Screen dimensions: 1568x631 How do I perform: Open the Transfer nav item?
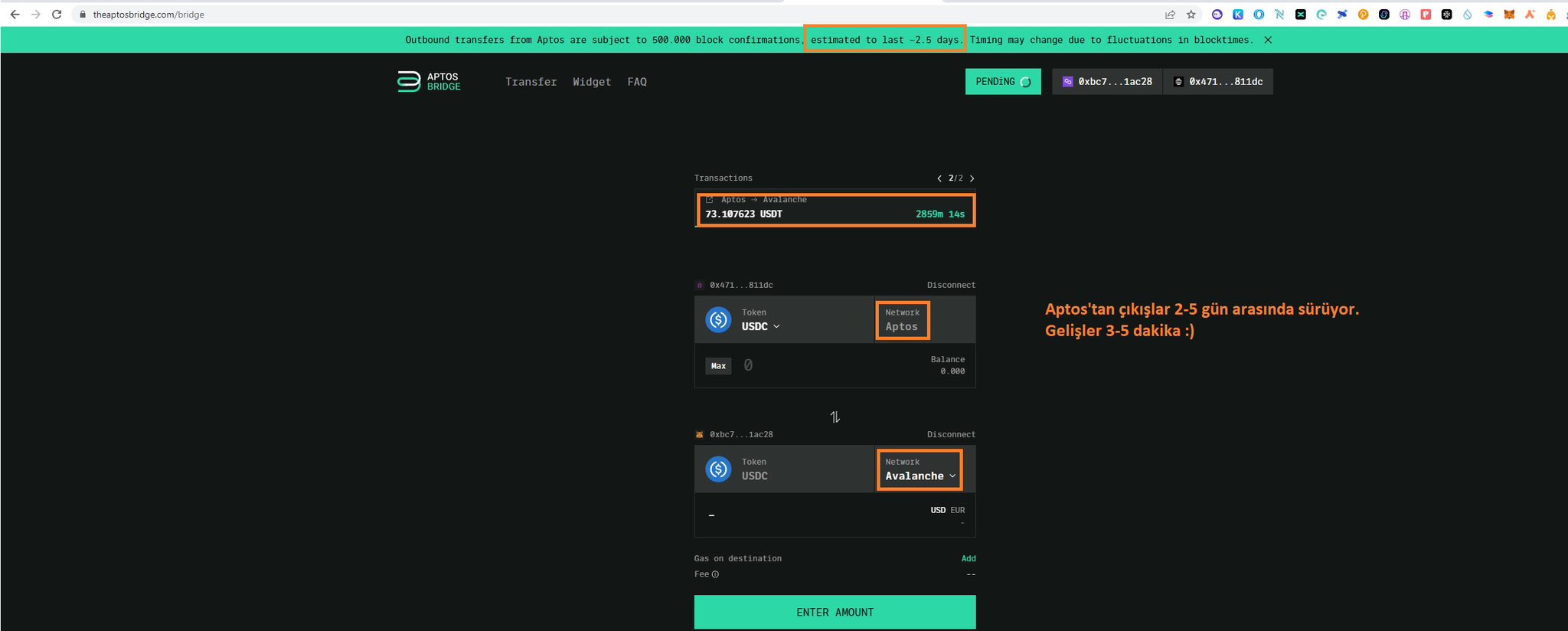click(x=531, y=82)
